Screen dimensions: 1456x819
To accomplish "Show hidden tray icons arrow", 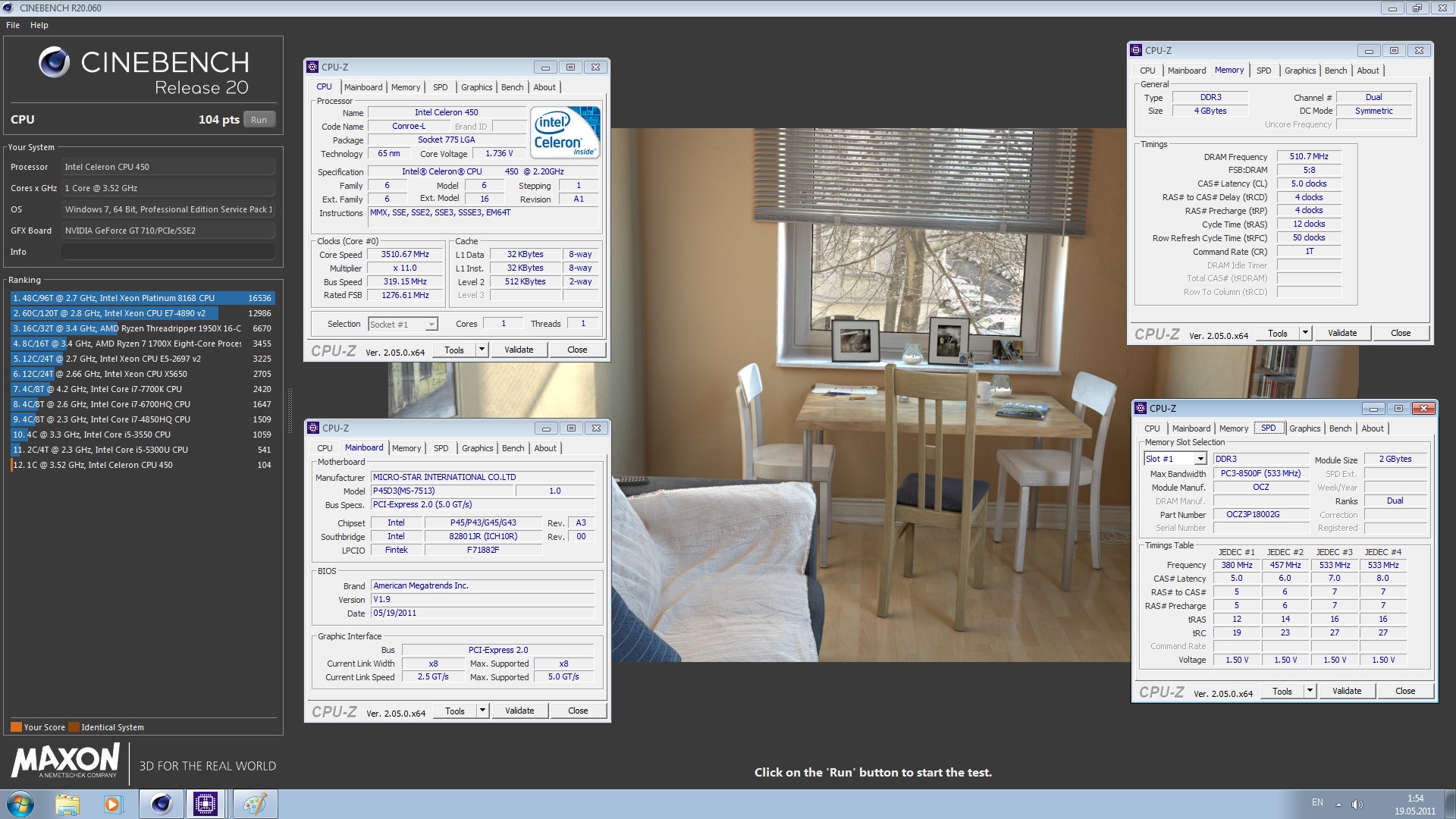I will coord(1338,804).
